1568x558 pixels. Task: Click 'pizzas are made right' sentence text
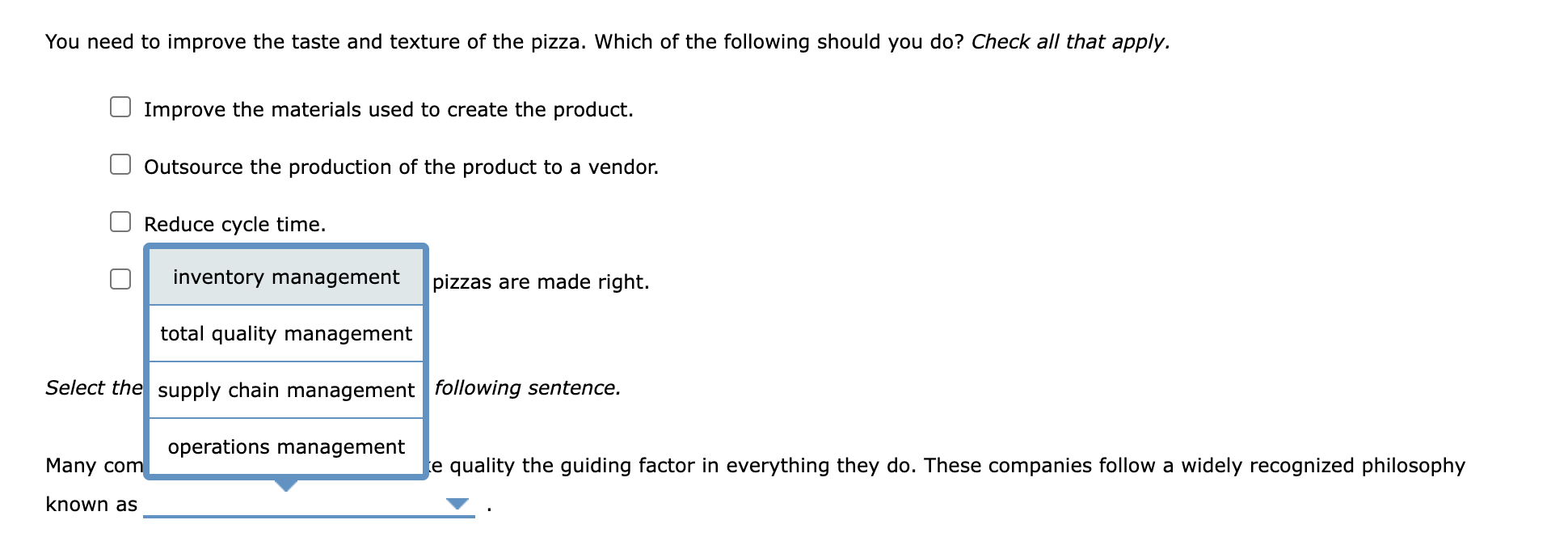[x=539, y=281]
